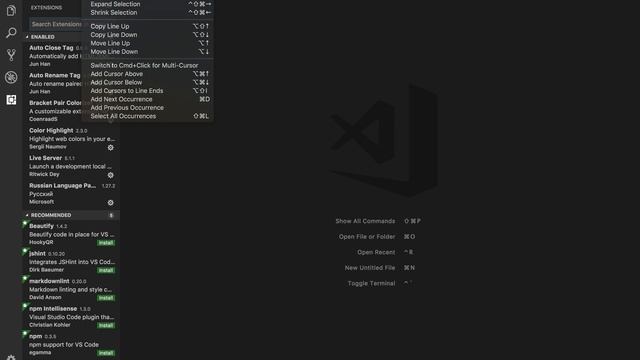Click the recommended count badge
This screenshot has width=640, height=360.
coord(111,215)
